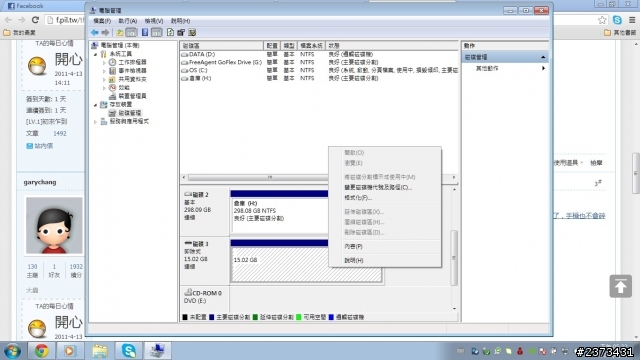This screenshot has width=640, height=360.
Task: Expand the 事件檢視器 tree node
Action: [104, 71]
